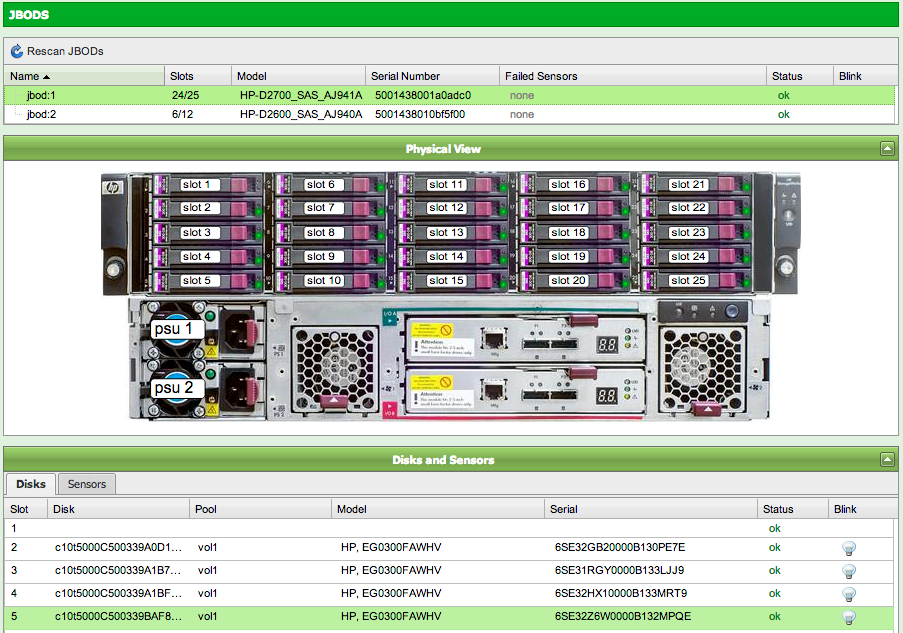
Task: Click JBOD serial 5001438010bf5f00
Action: (x=420, y=114)
